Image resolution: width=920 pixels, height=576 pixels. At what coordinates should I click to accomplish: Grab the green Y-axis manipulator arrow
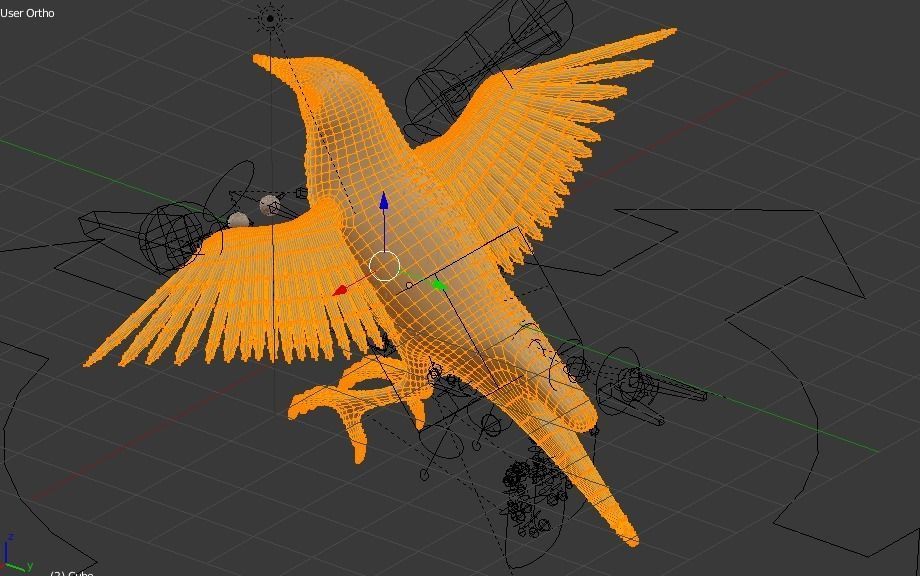pyautogui.click(x=439, y=285)
